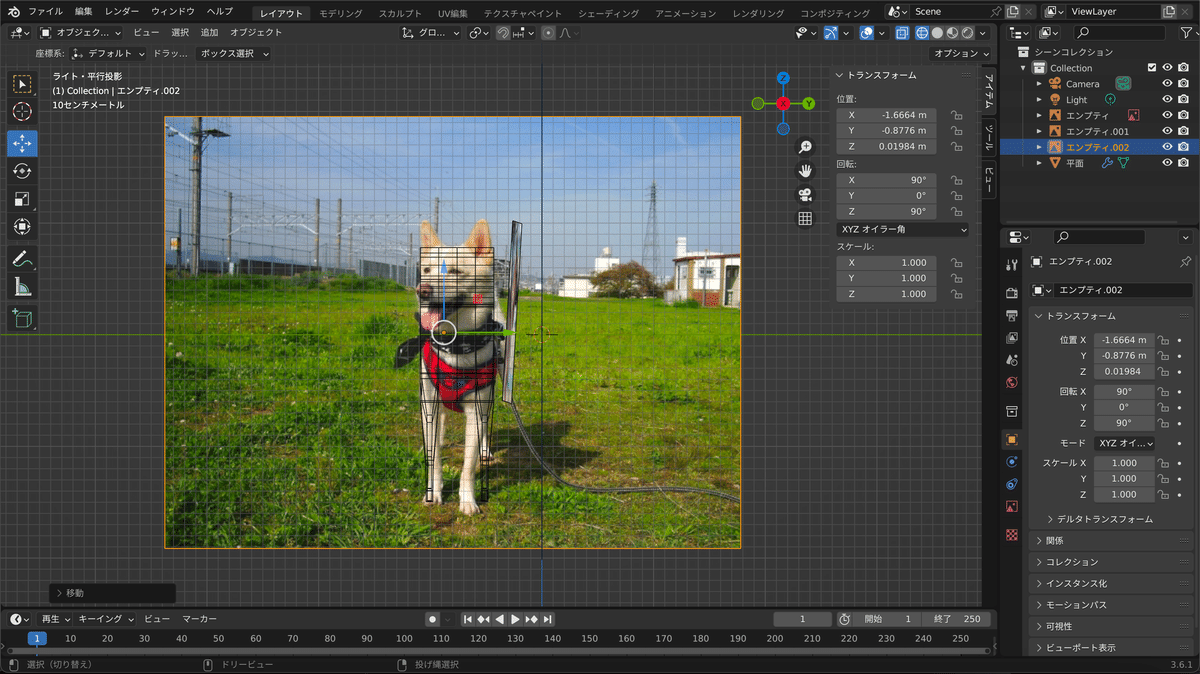Open the キーイング timeline menu
This screenshot has height=674, width=1200.
pyautogui.click(x=106, y=619)
